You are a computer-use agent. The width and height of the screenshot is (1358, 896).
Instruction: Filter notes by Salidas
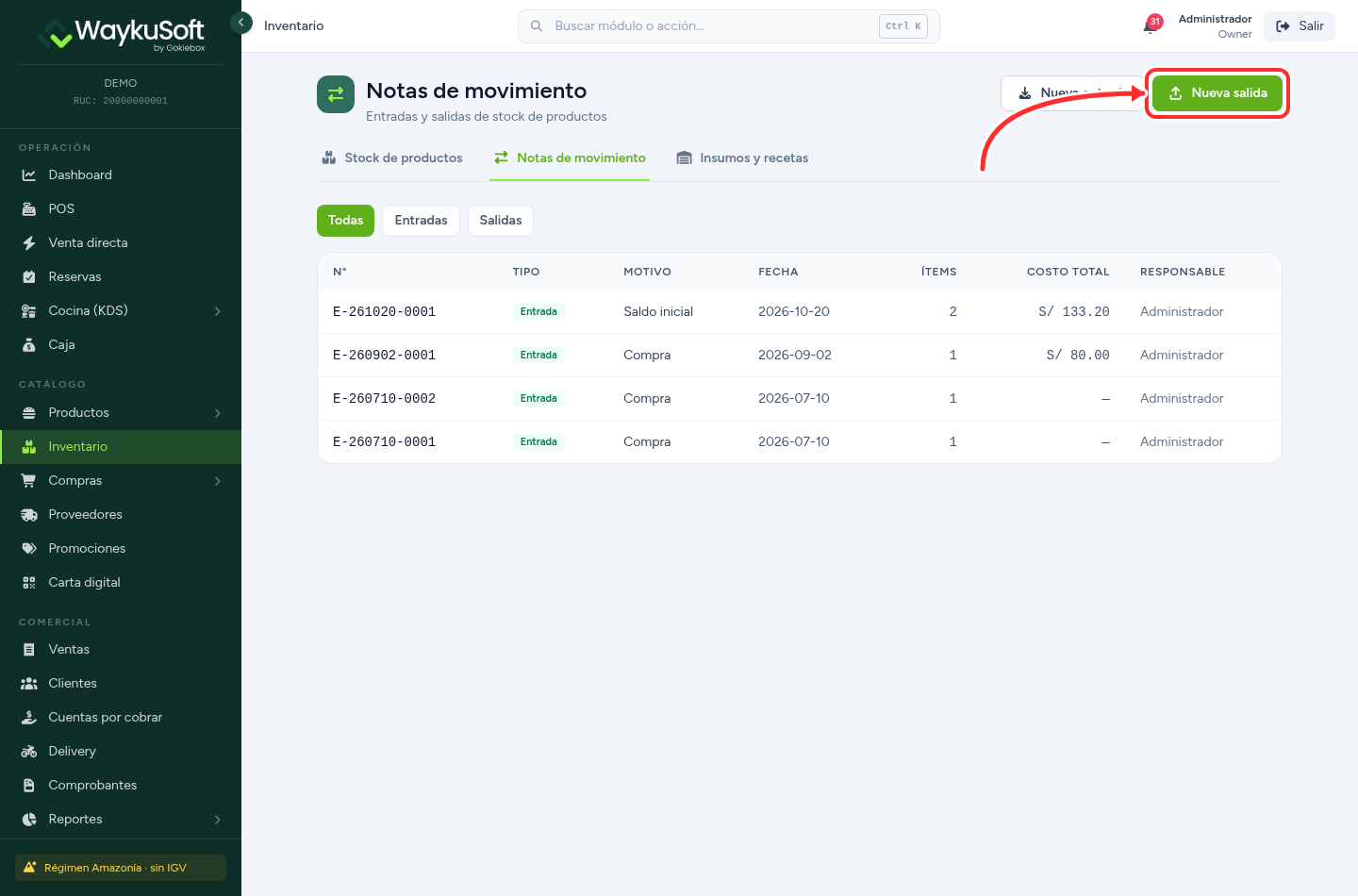point(501,221)
